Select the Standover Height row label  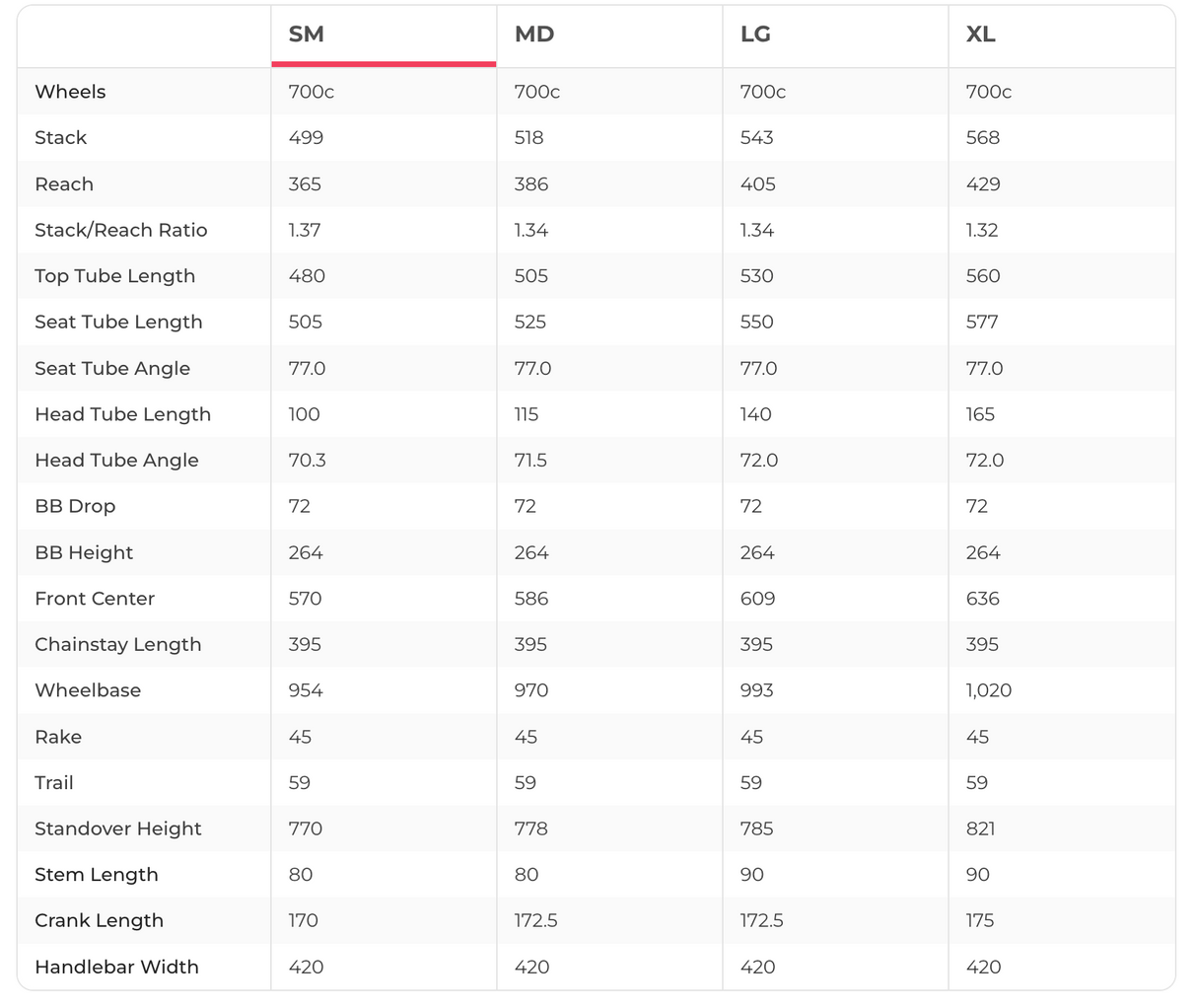point(118,828)
